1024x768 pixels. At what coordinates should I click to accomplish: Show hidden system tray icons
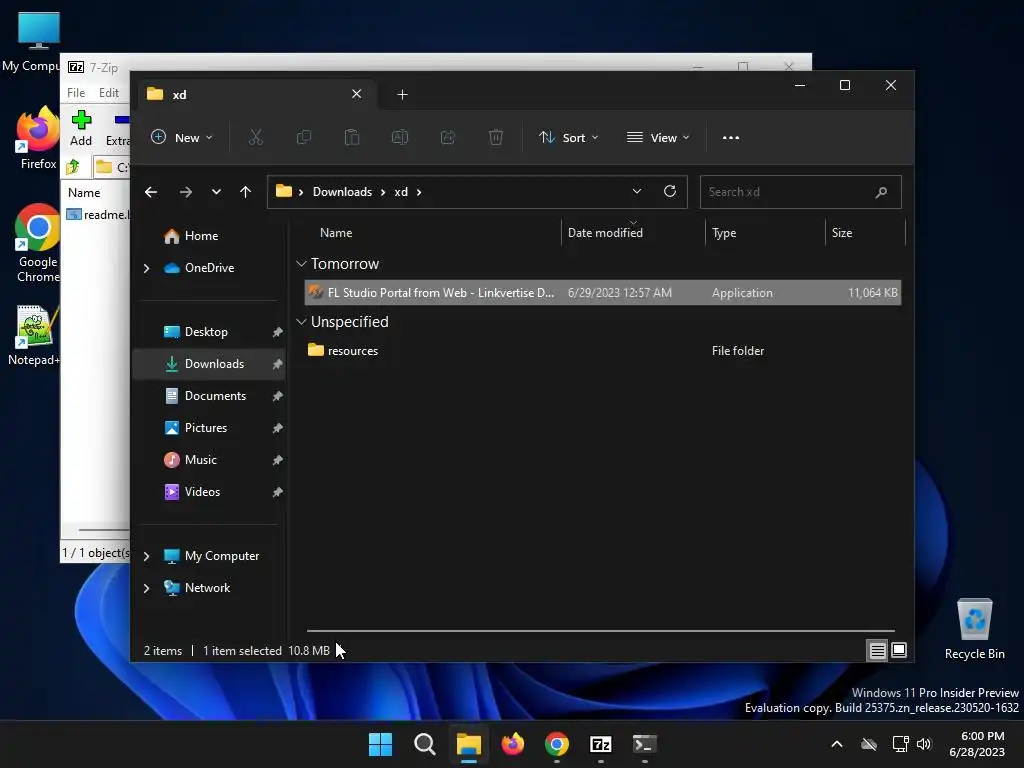(837, 744)
